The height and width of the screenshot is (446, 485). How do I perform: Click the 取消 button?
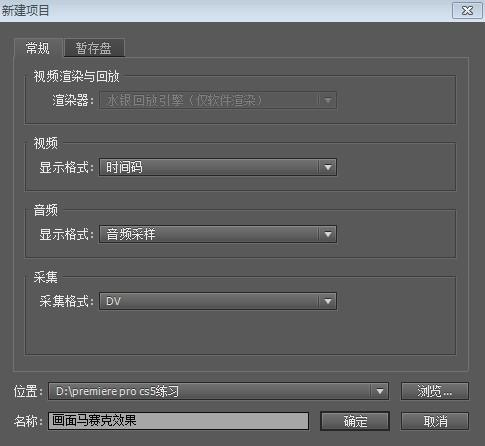(435, 421)
